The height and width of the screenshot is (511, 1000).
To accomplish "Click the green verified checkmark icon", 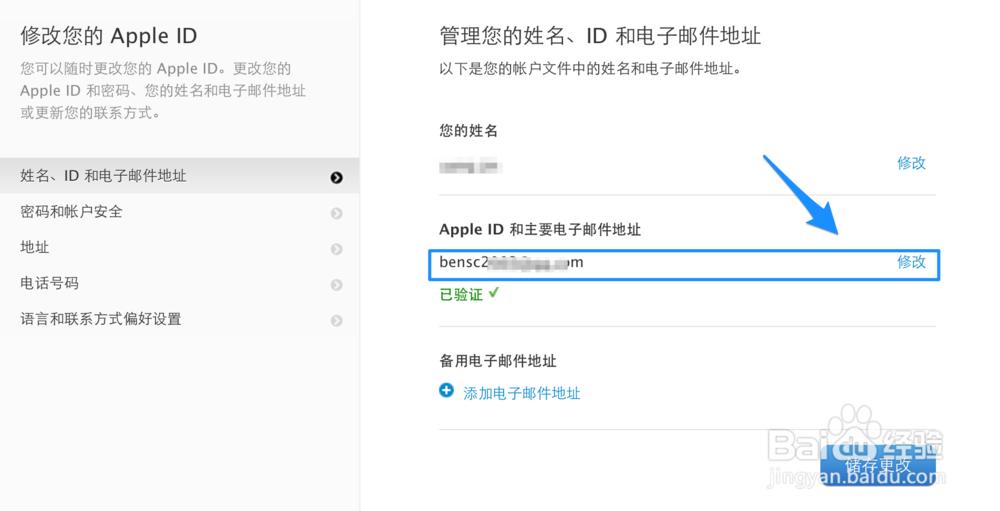I will [x=494, y=294].
